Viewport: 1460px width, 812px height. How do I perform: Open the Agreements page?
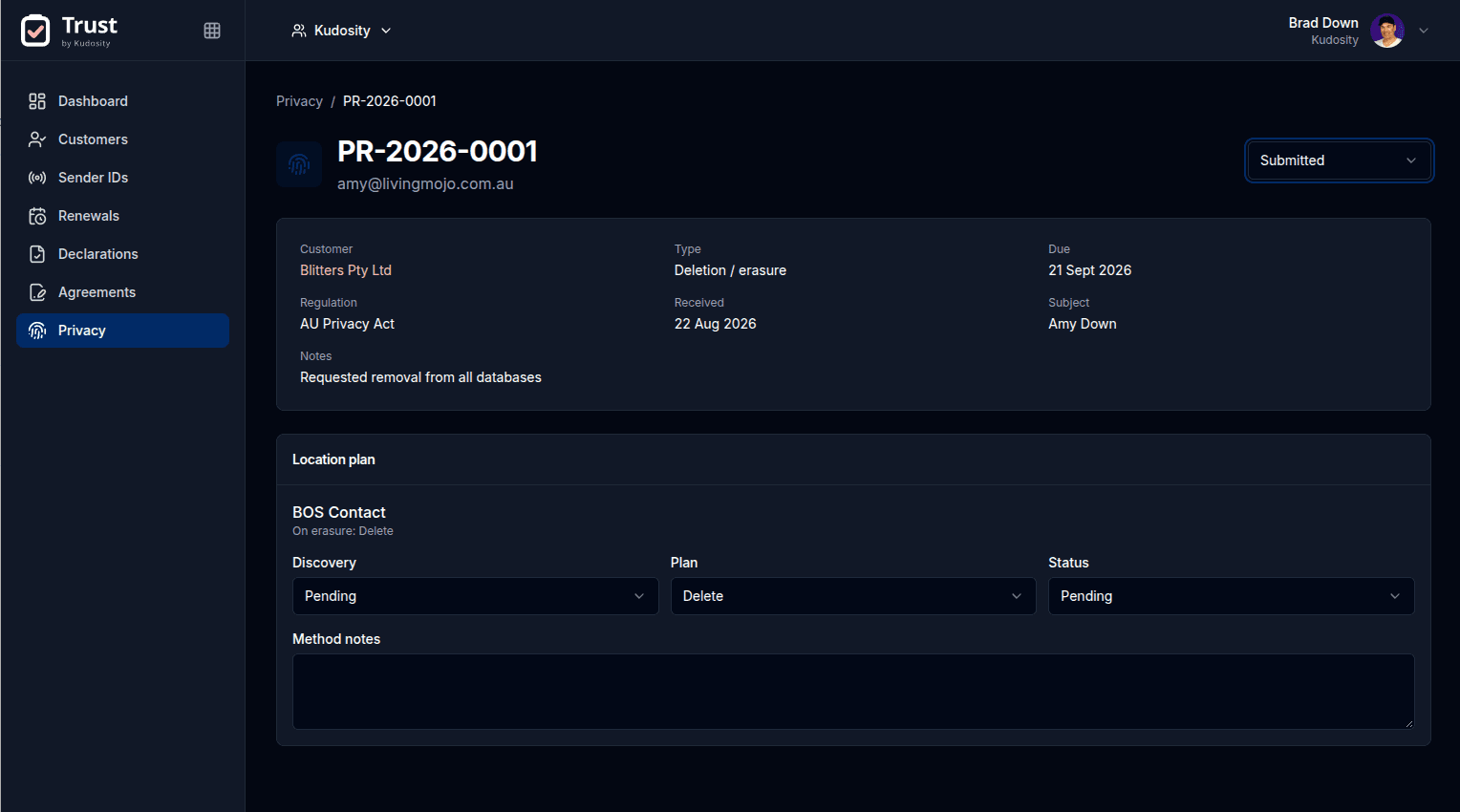tap(122, 292)
